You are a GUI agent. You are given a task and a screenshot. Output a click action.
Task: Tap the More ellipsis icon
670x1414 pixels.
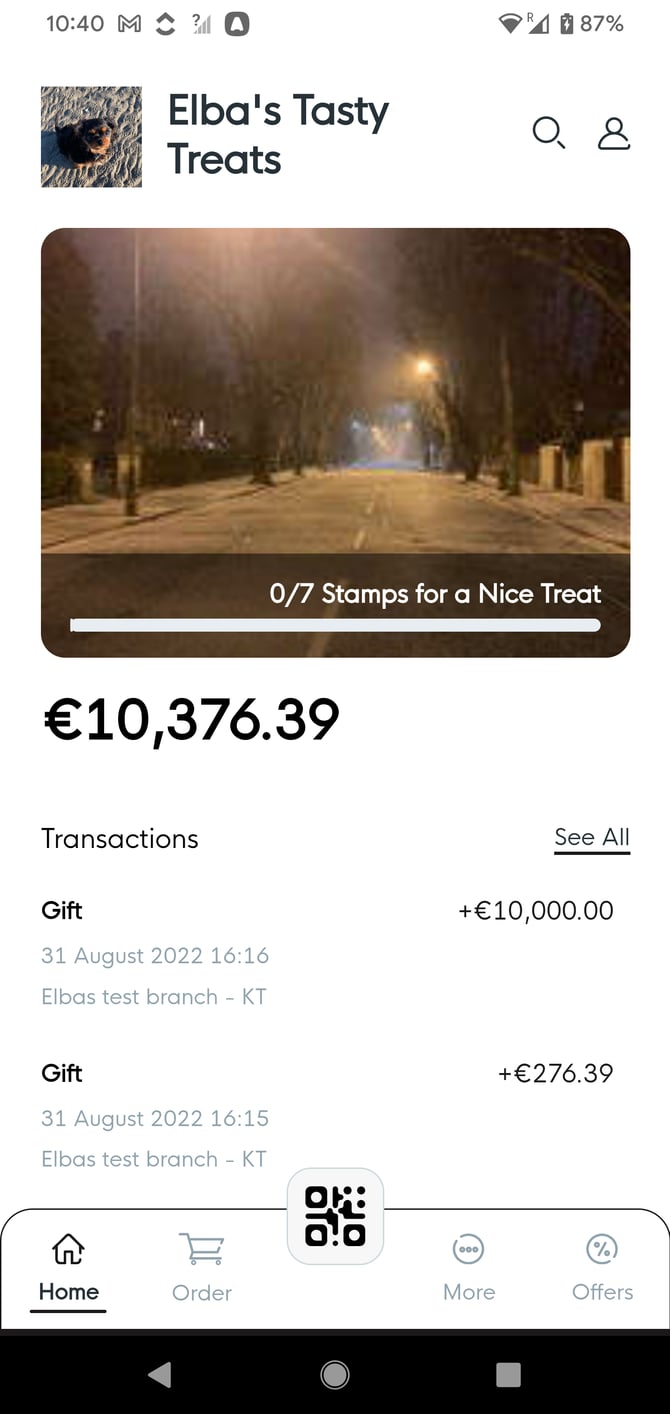point(468,1249)
